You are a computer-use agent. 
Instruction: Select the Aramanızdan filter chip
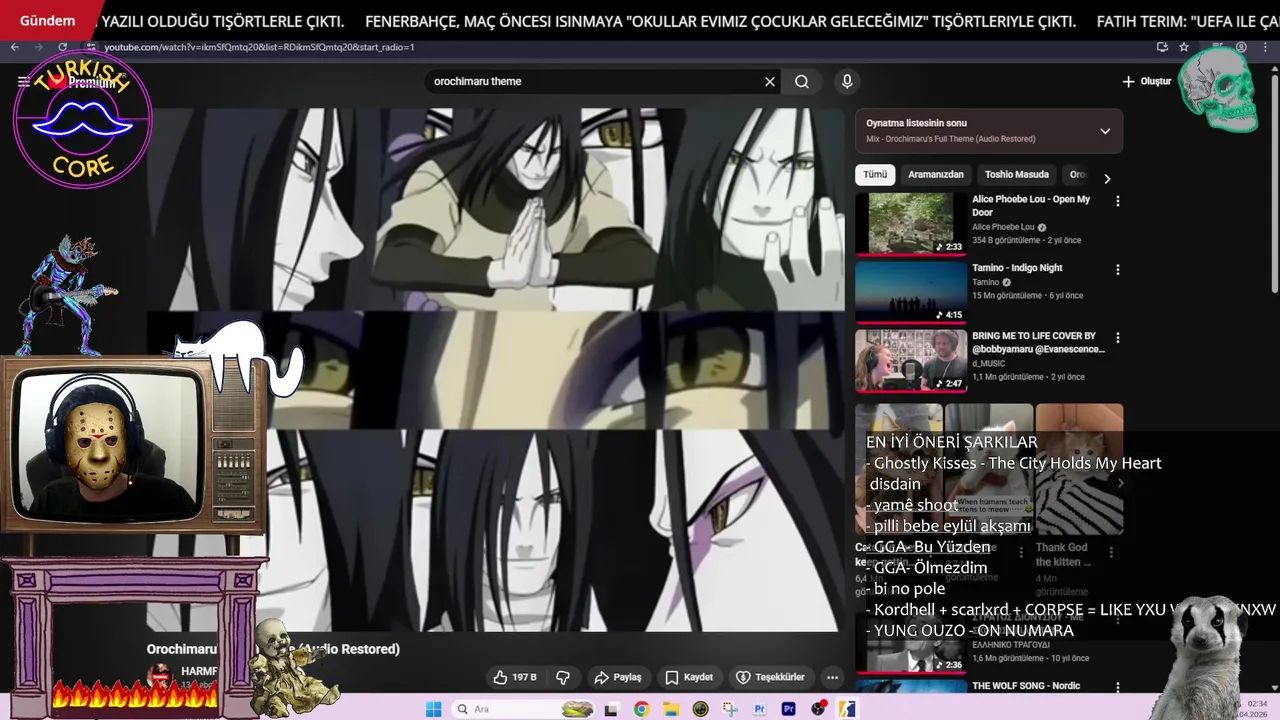click(x=936, y=175)
